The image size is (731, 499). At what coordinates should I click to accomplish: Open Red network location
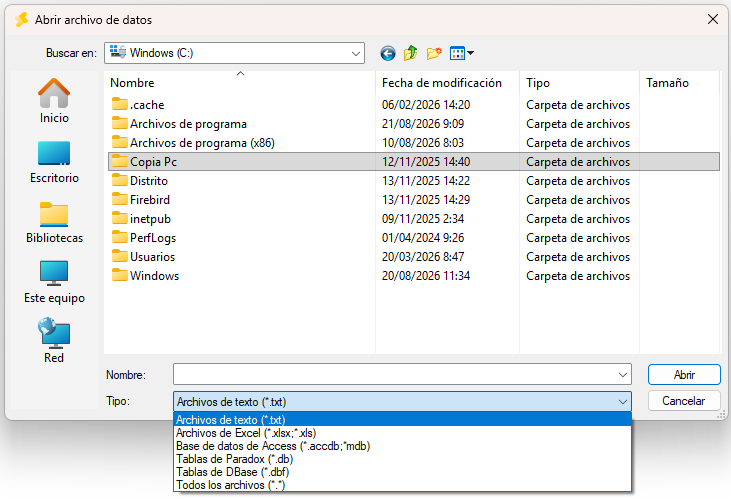[x=54, y=341]
